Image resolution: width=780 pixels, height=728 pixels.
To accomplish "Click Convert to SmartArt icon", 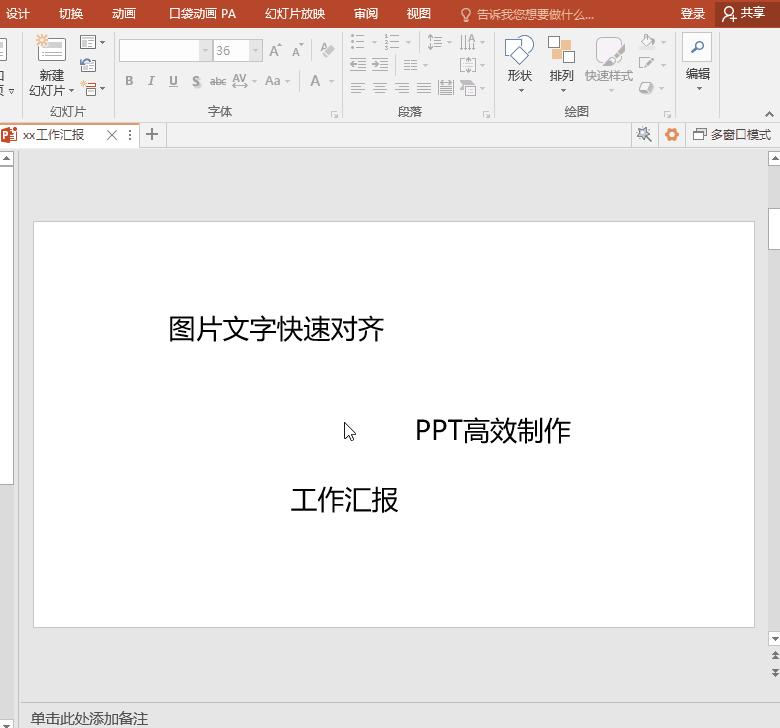I will point(468,88).
